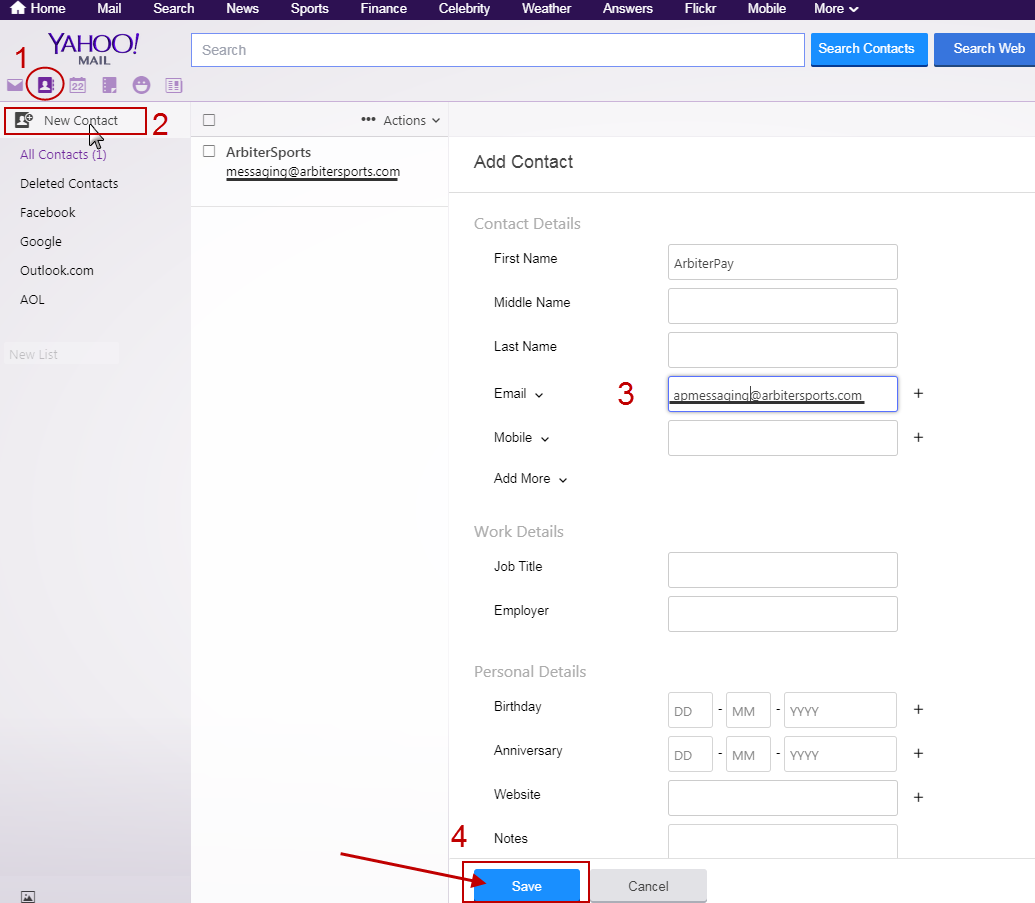This screenshot has width=1035, height=903.
Task: Open the Mail inbox envelope icon
Action: (15, 85)
